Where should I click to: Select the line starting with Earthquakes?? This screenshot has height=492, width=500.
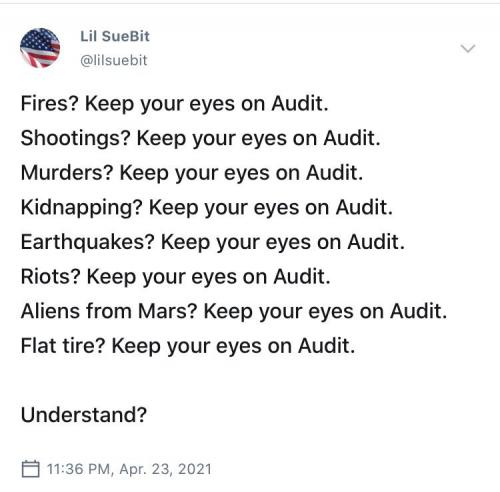(212, 242)
